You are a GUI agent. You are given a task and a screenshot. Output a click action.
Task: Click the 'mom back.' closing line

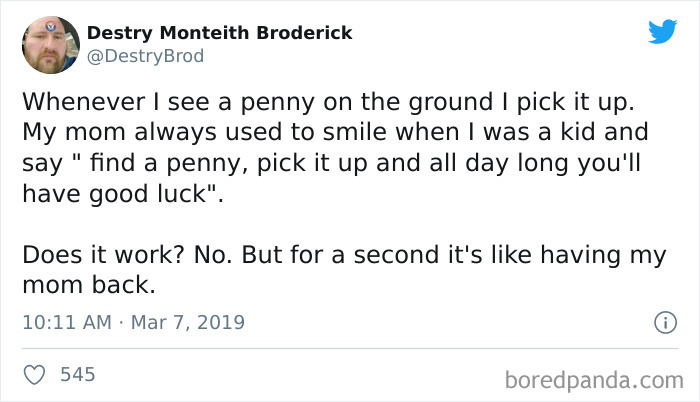click(x=89, y=284)
